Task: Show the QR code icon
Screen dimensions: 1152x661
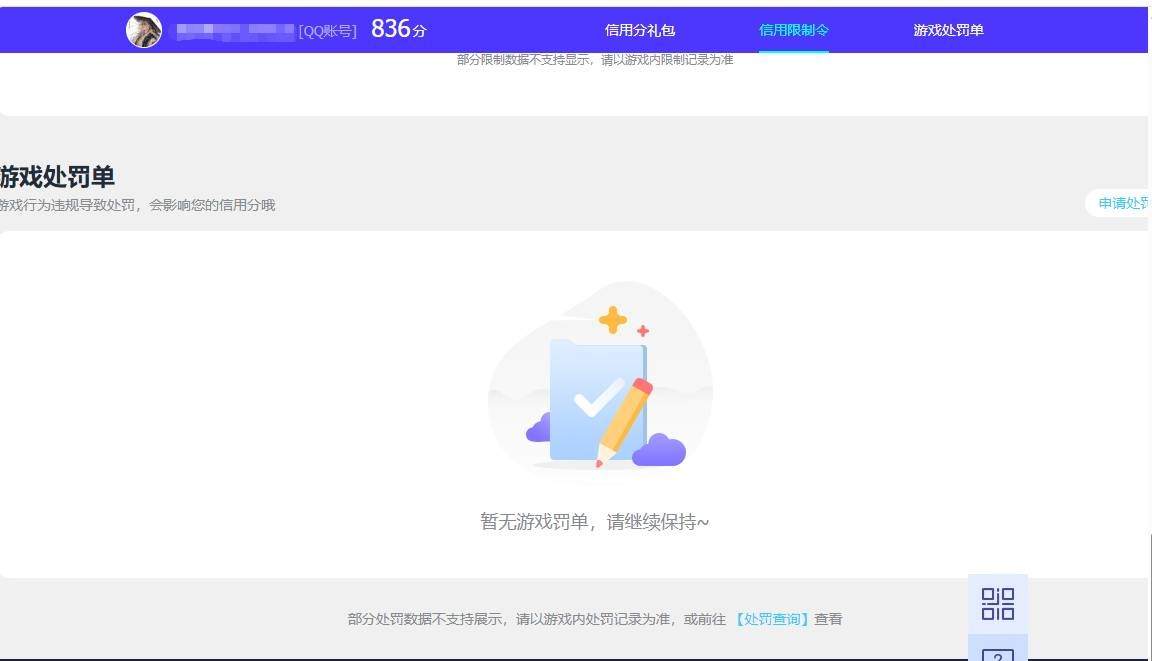Action: 998,604
